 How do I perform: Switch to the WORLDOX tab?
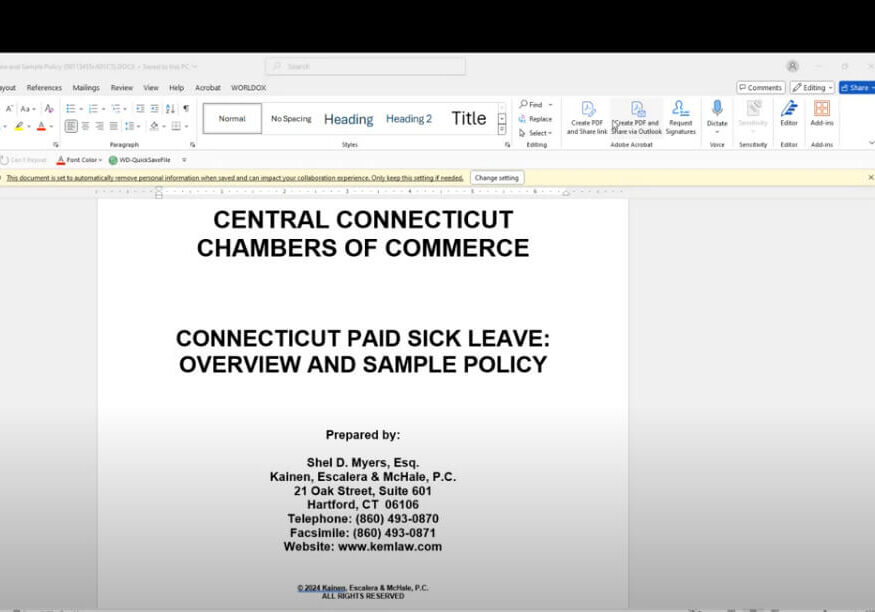tap(248, 88)
